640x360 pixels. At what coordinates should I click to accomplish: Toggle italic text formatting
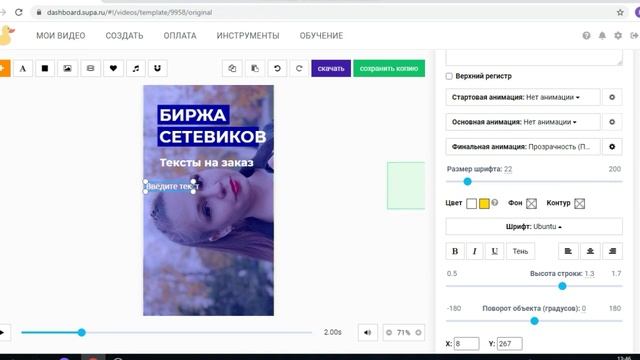(475, 251)
